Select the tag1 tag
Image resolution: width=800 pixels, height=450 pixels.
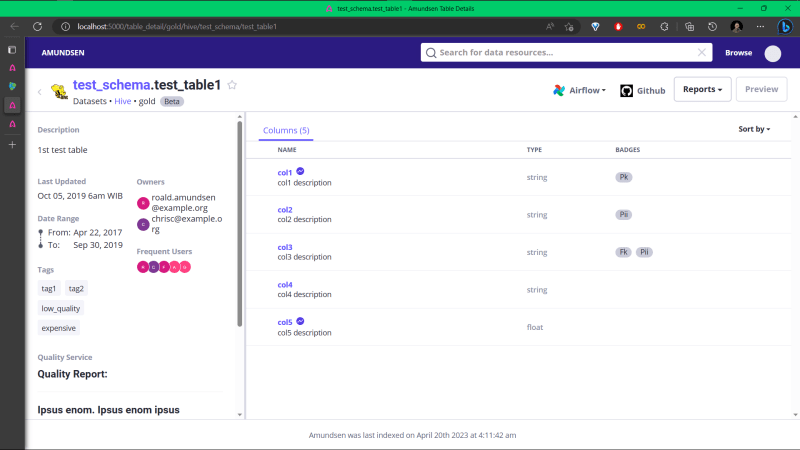[x=49, y=288]
